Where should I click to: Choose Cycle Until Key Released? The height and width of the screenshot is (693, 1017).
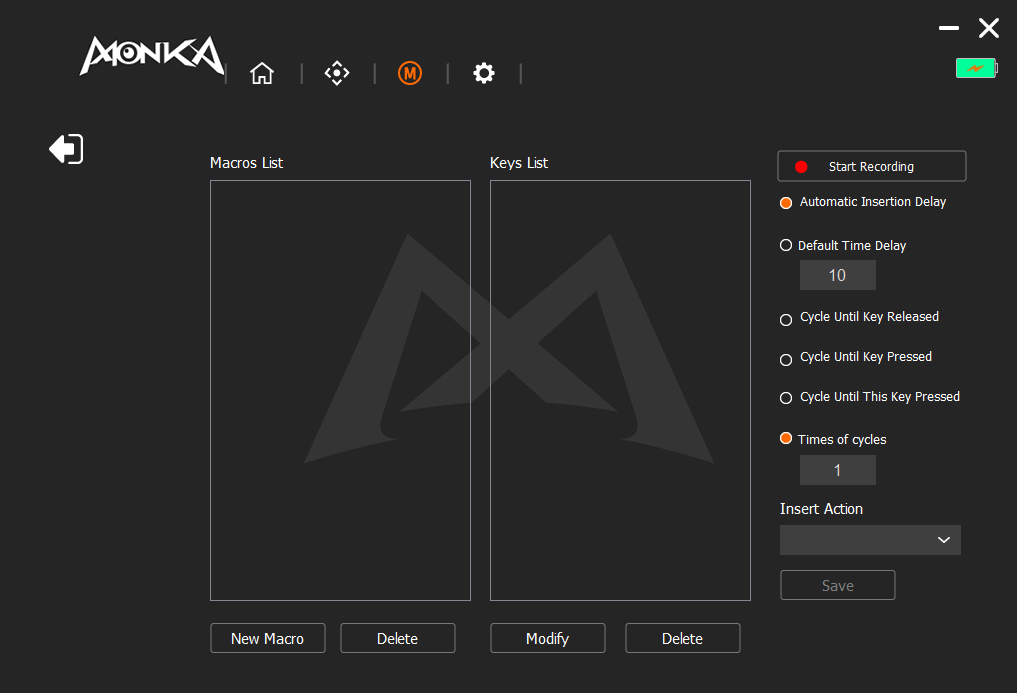click(786, 320)
